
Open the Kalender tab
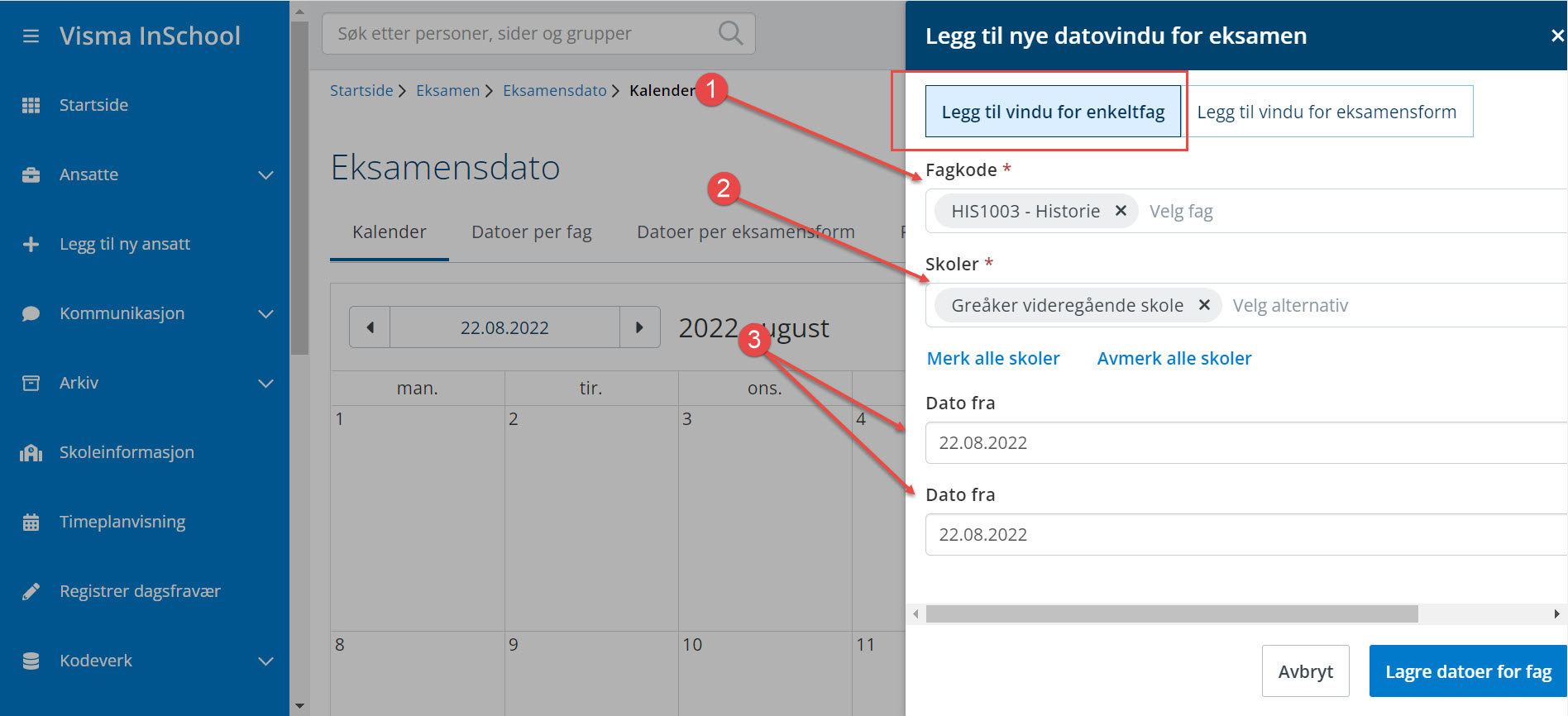(390, 232)
